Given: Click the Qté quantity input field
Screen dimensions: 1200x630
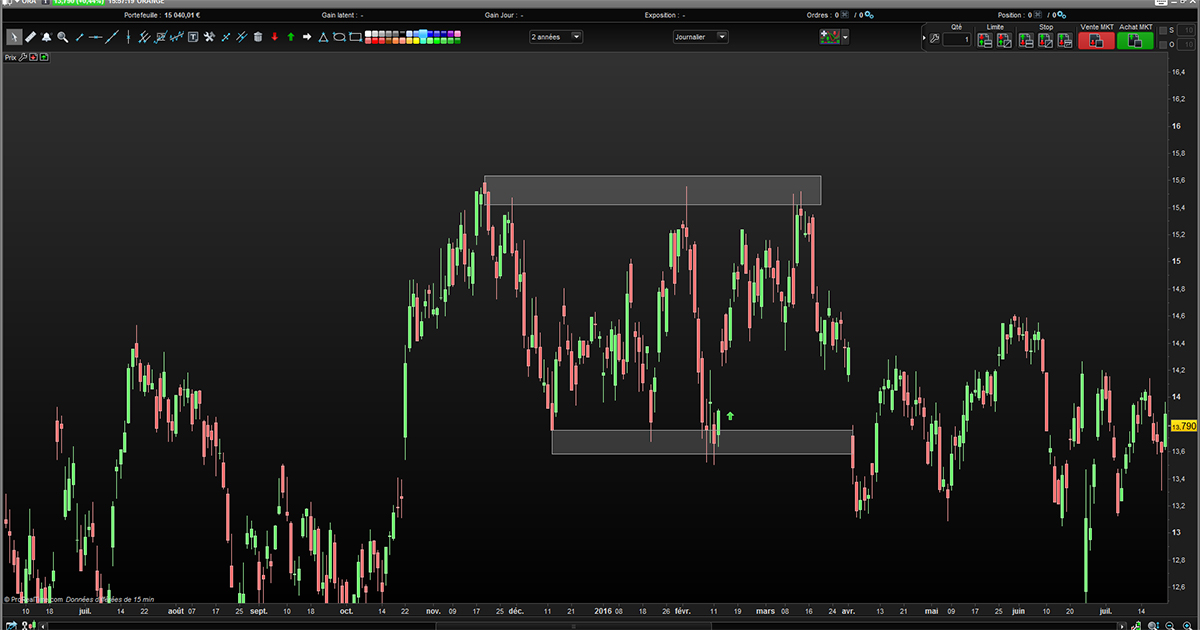Looking at the screenshot, I should click(956, 39).
